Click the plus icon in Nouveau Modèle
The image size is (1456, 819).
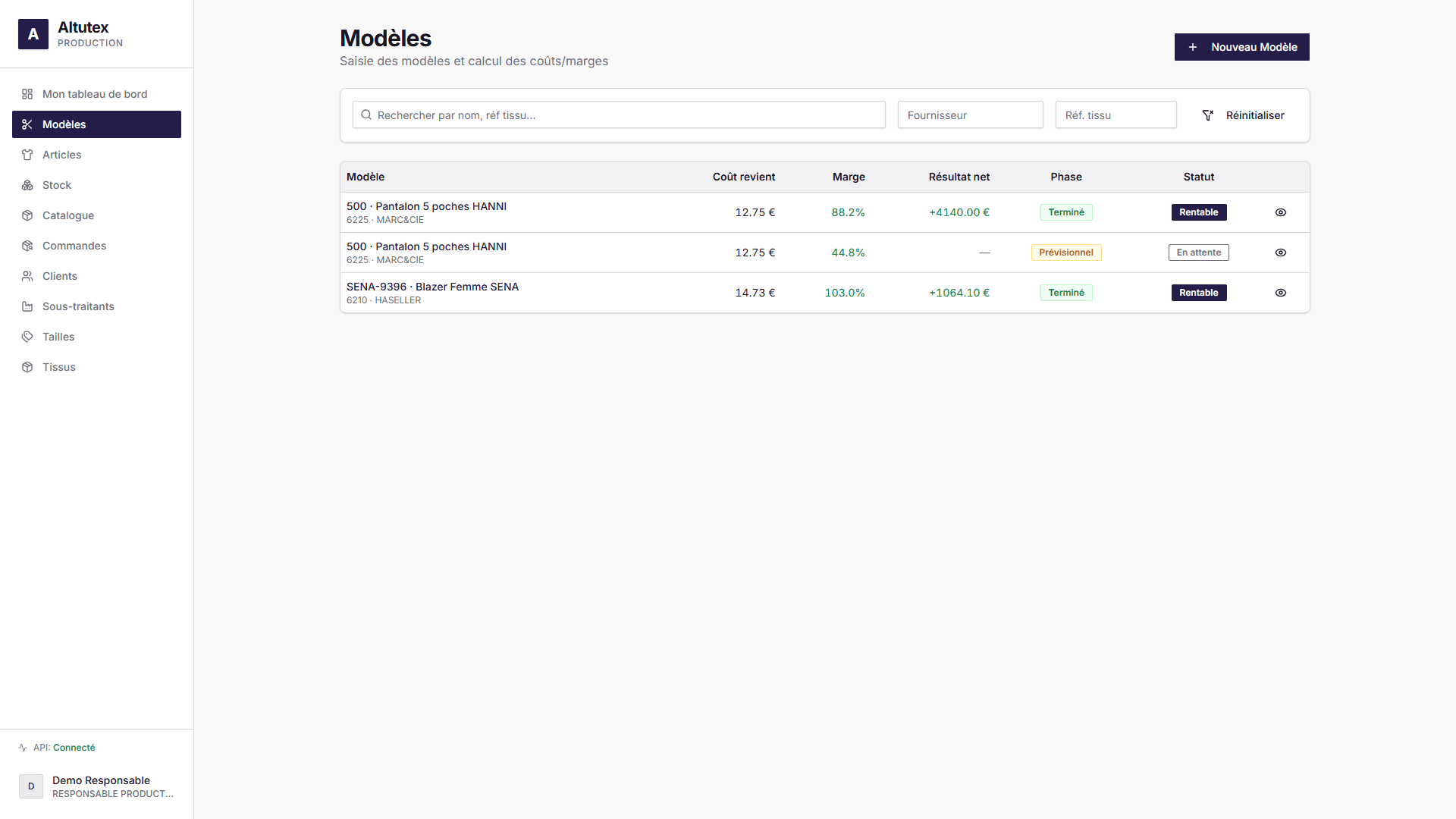1193,47
